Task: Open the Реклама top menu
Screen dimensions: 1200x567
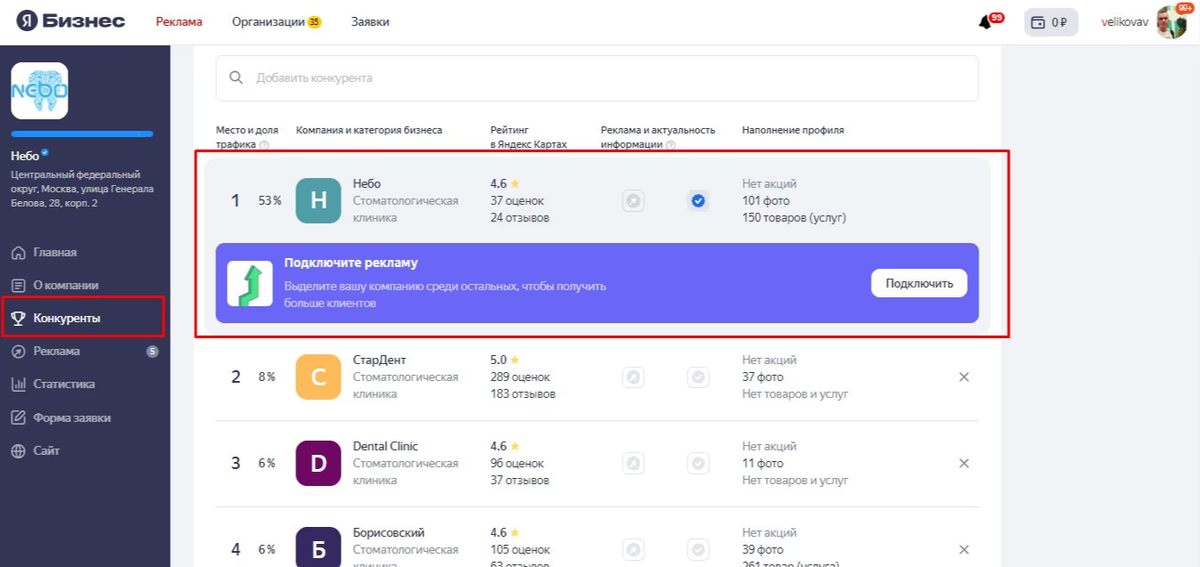Action: click(x=179, y=22)
